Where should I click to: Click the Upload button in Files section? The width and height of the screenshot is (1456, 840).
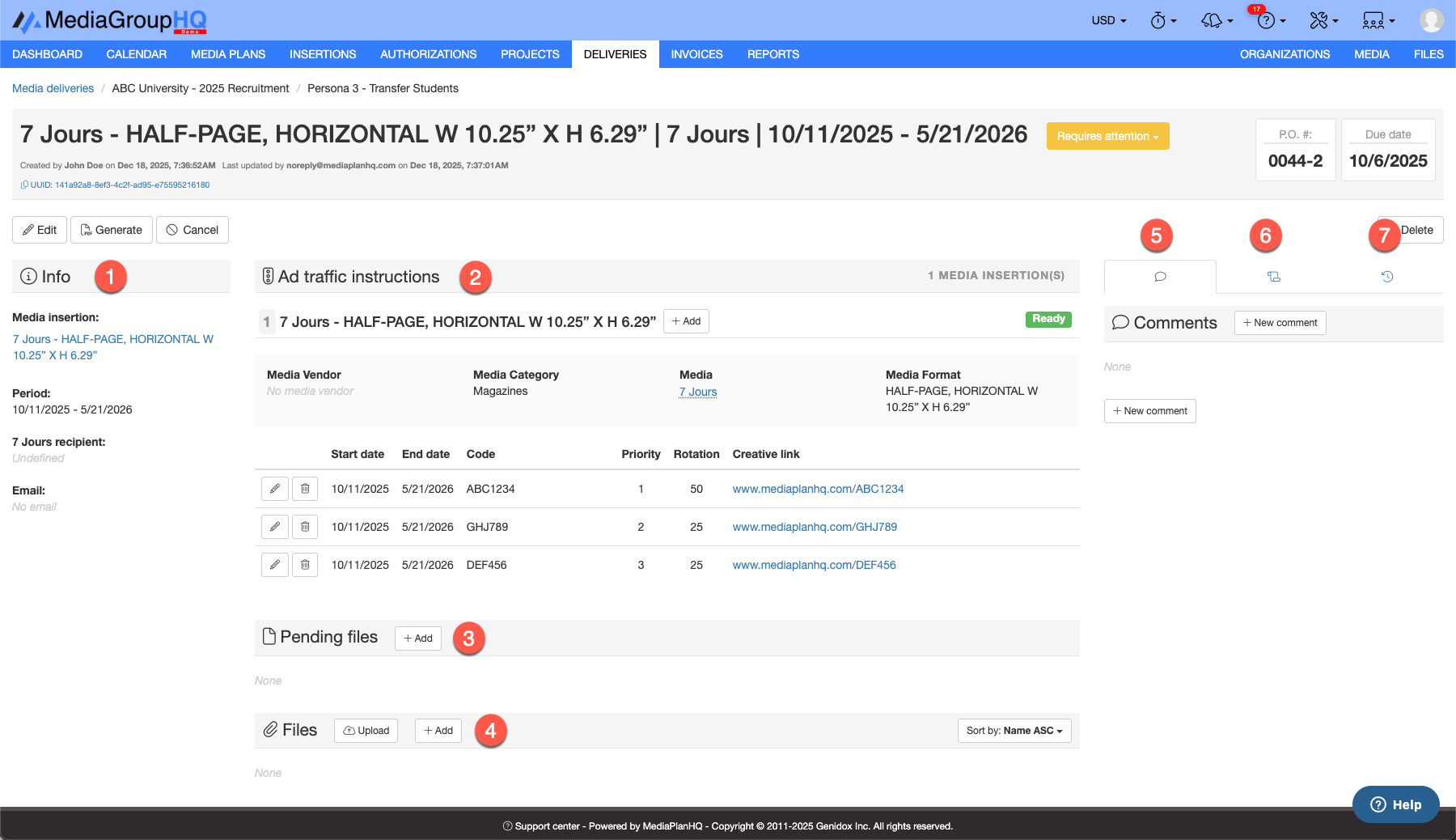[366, 731]
